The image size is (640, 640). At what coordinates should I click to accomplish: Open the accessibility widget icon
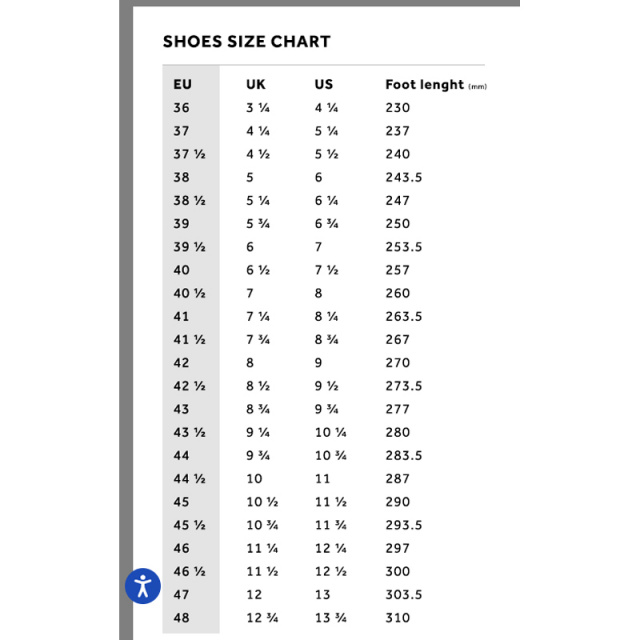[142, 586]
